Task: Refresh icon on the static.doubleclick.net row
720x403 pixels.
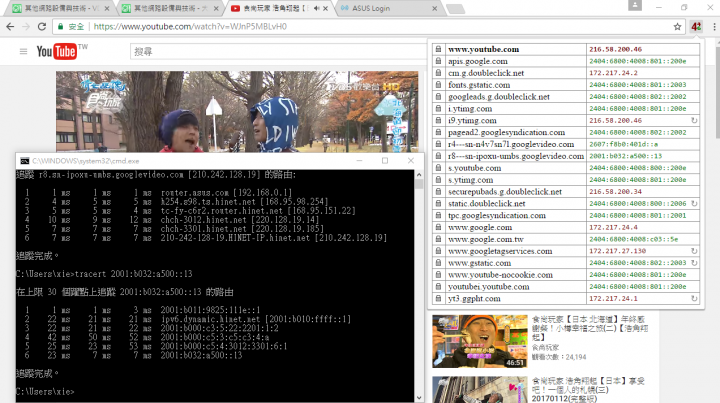Action: 694,203
